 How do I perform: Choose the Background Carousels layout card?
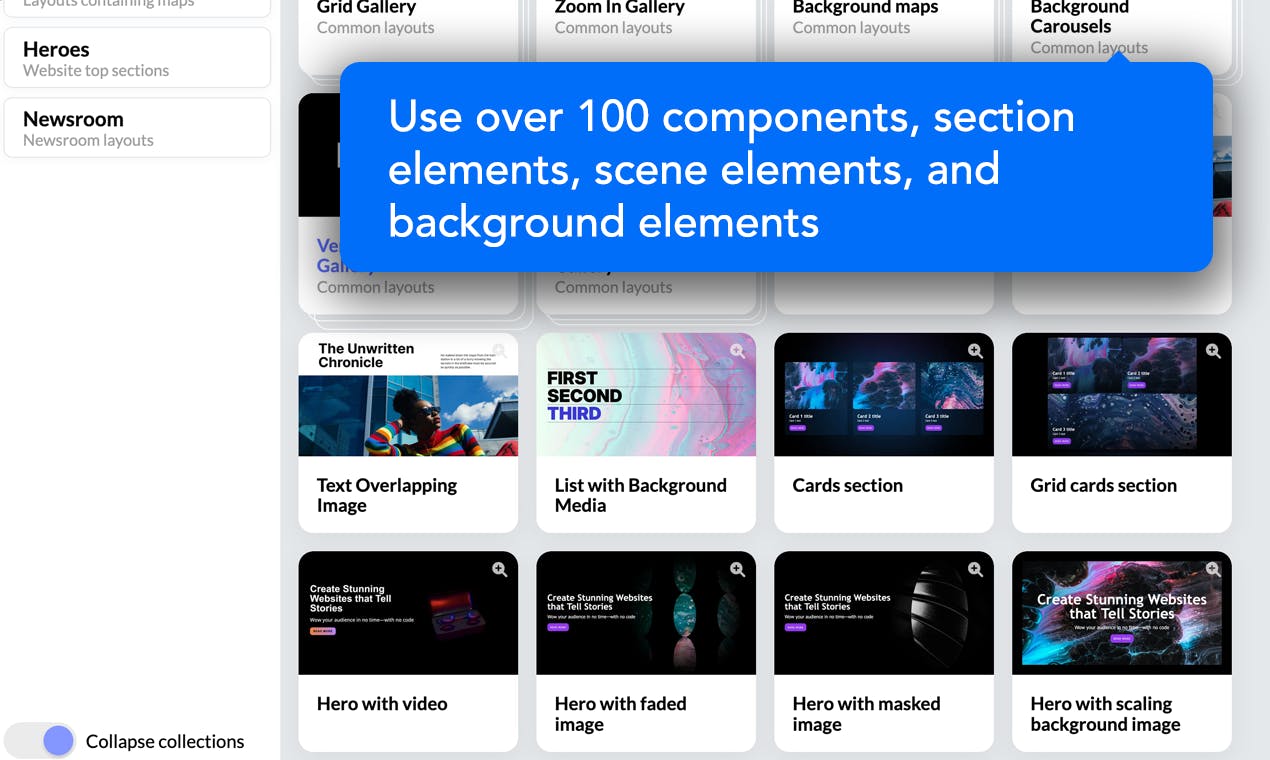[x=1122, y=28]
